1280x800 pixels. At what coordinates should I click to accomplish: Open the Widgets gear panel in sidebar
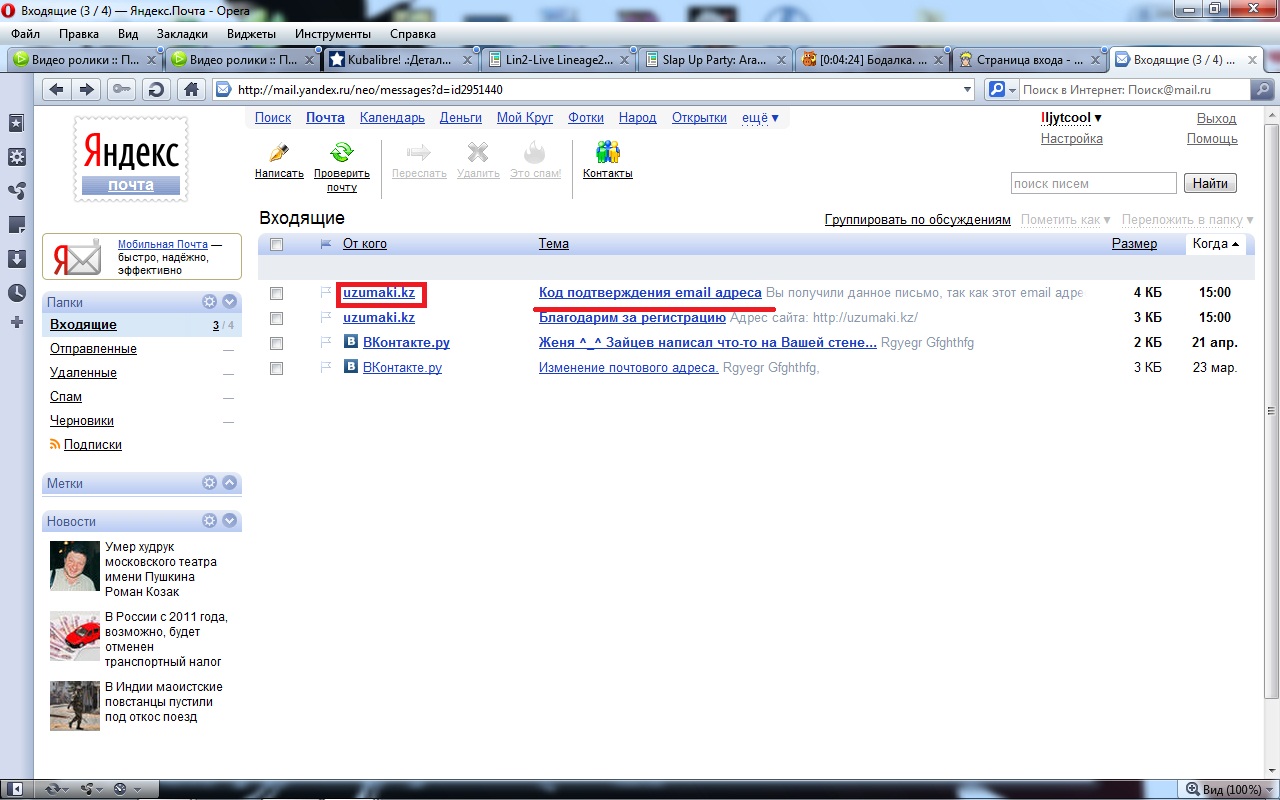click(x=17, y=157)
